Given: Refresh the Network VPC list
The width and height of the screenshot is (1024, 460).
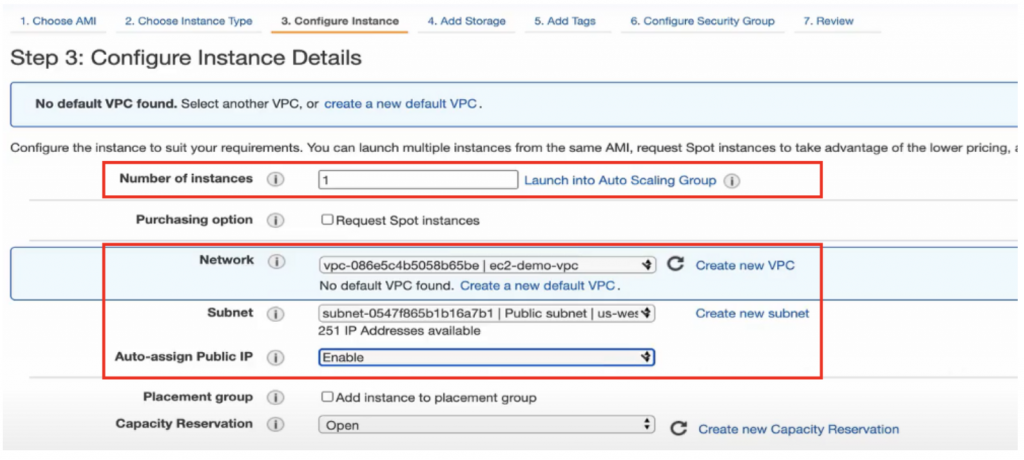Looking at the screenshot, I should [x=676, y=265].
